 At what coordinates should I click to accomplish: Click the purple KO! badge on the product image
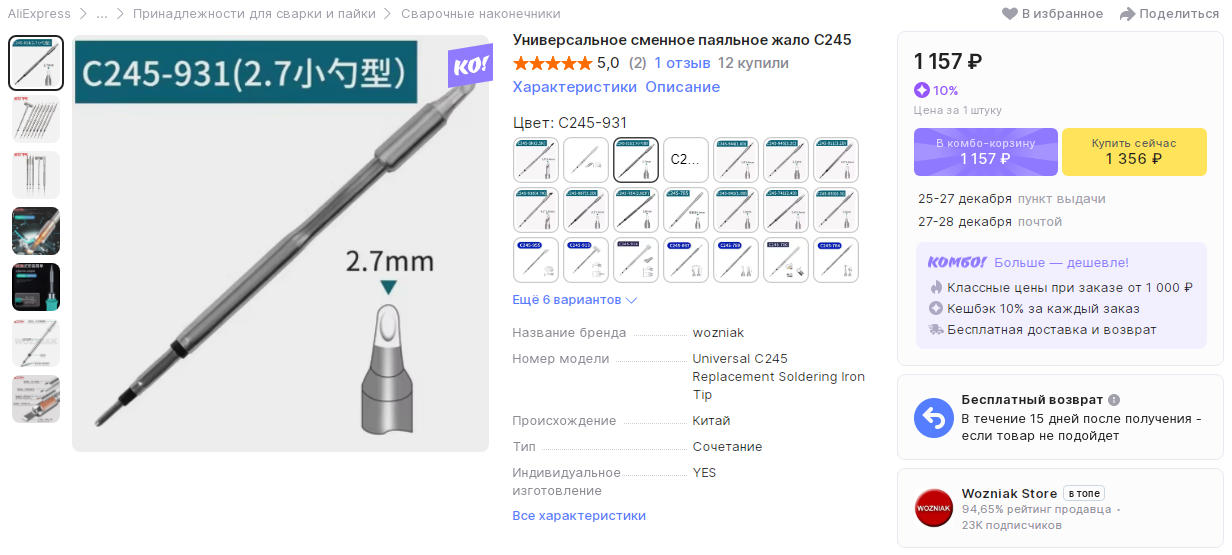coord(469,66)
